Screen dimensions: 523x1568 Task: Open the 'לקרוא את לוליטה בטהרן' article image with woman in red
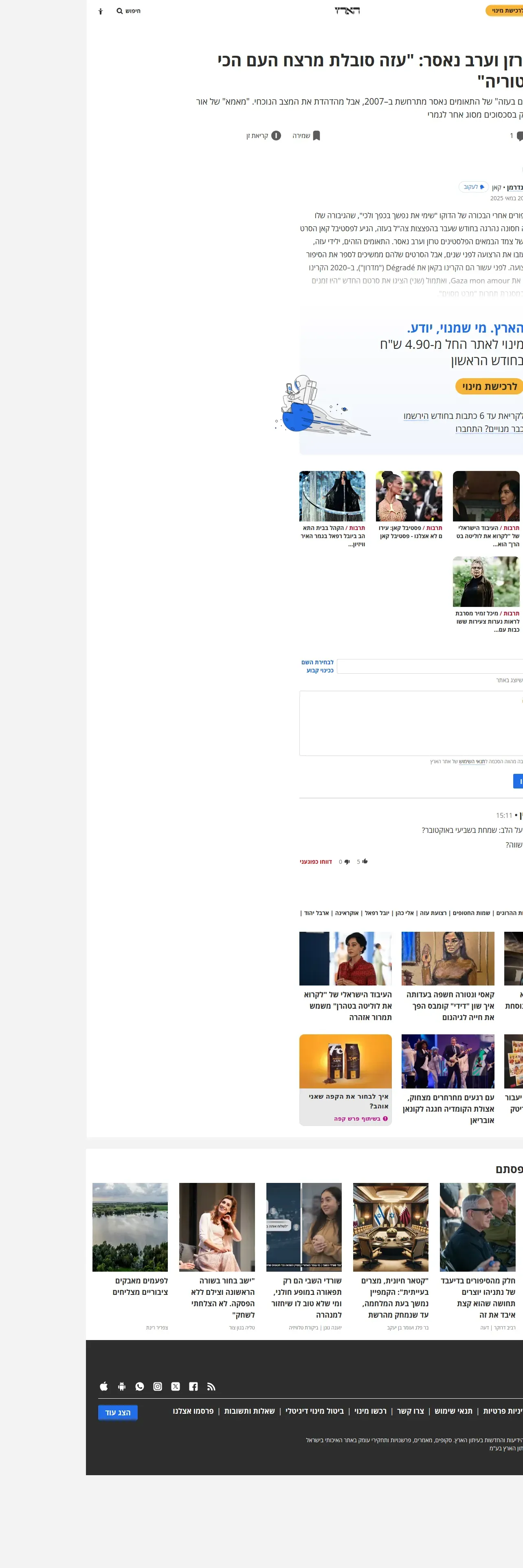[x=346, y=958]
